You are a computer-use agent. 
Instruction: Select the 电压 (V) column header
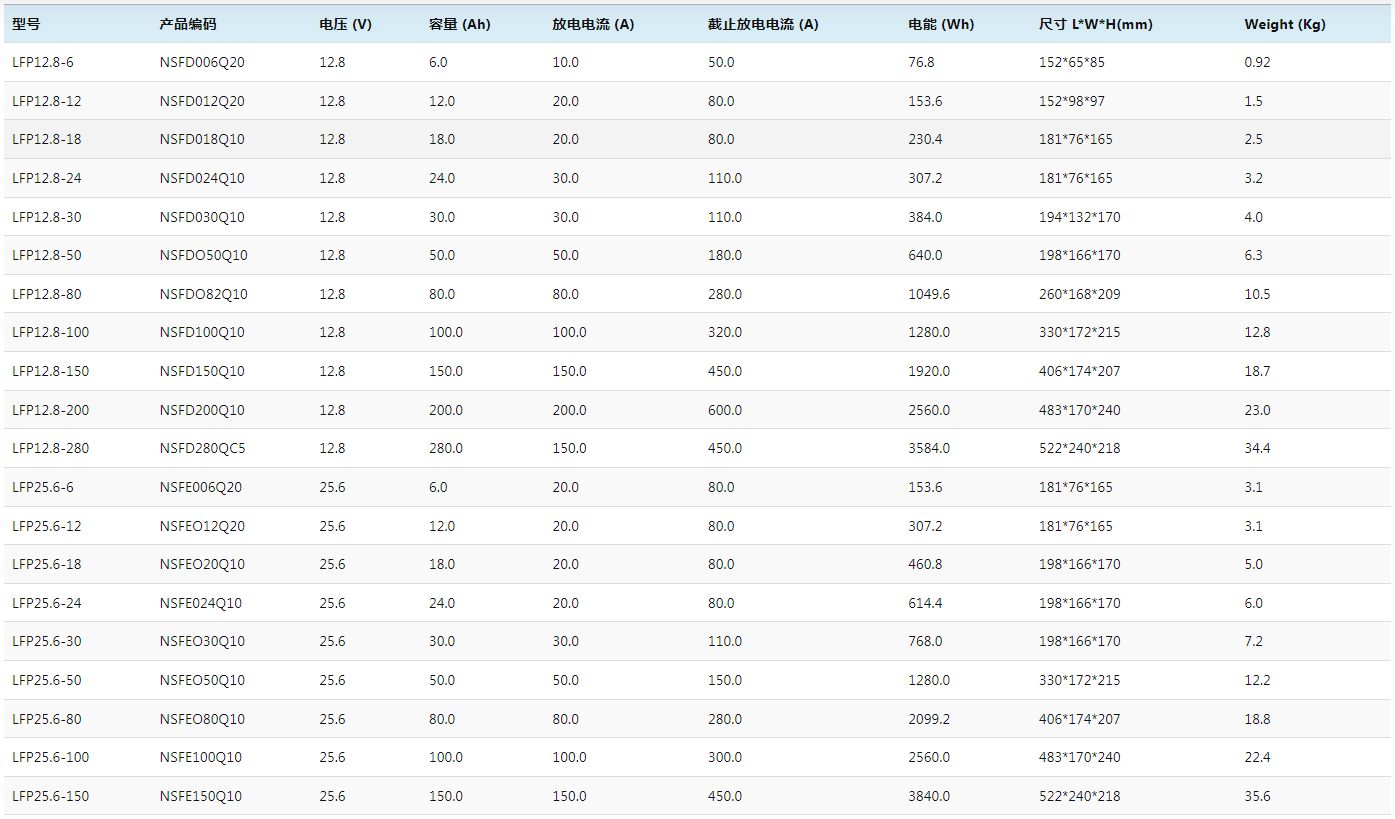pyautogui.click(x=345, y=24)
